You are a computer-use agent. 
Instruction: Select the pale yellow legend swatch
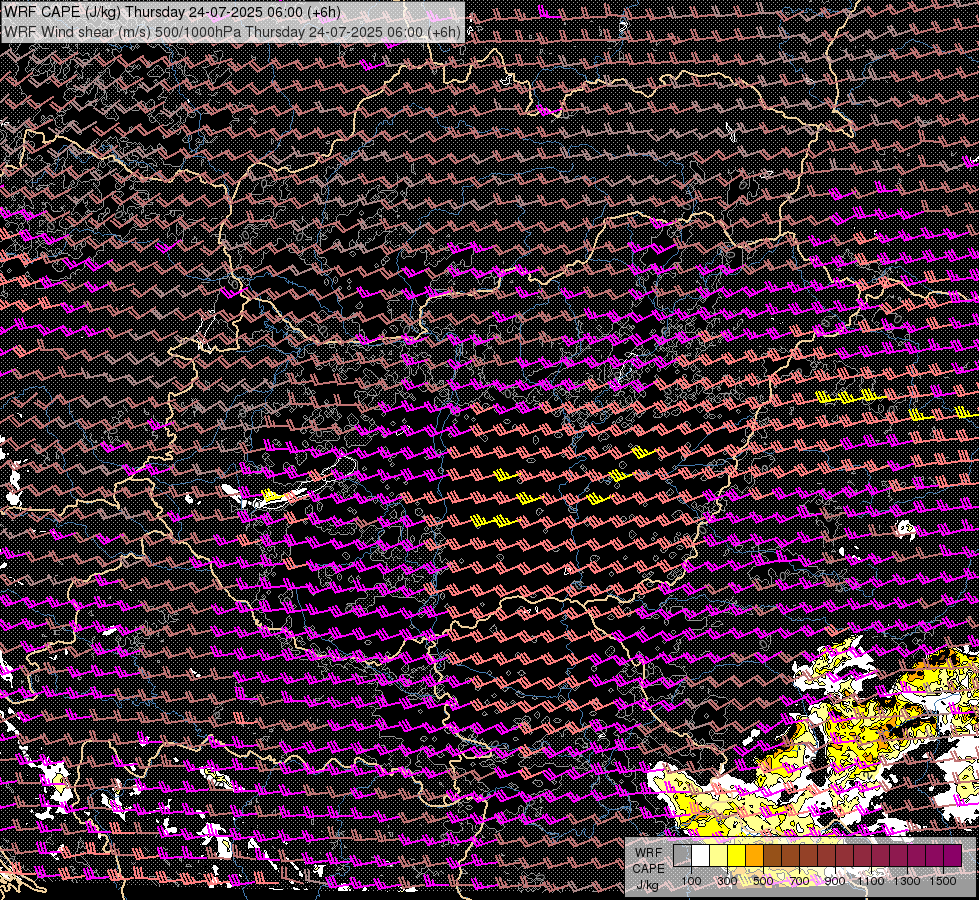pyautogui.click(x=719, y=855)
